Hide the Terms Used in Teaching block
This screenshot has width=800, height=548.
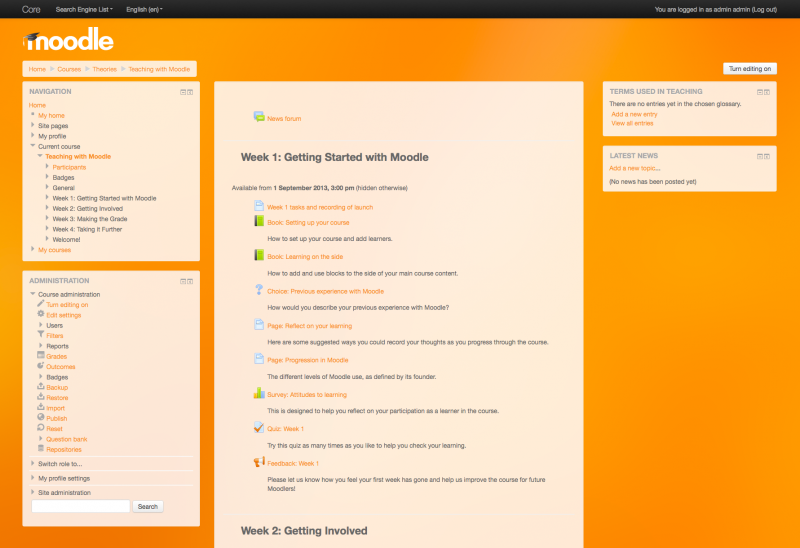760,92
